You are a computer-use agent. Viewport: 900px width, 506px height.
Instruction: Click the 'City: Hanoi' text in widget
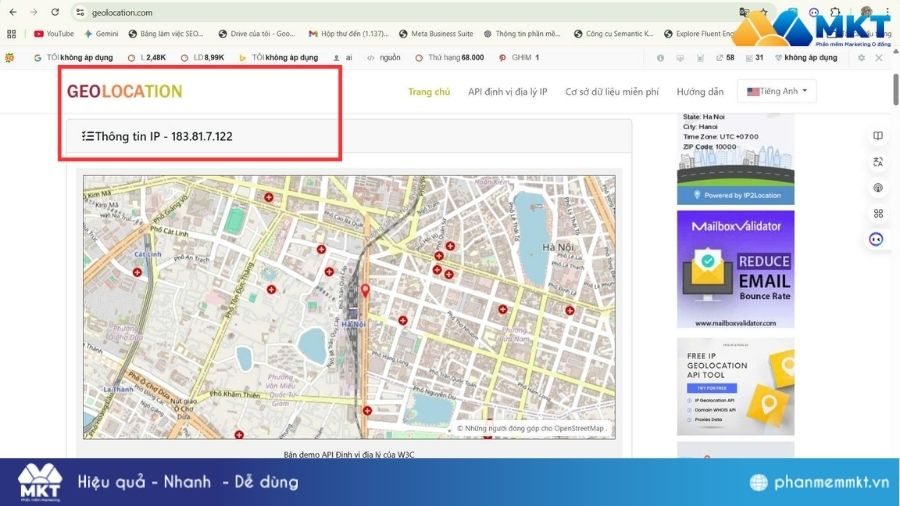(700, 127)
